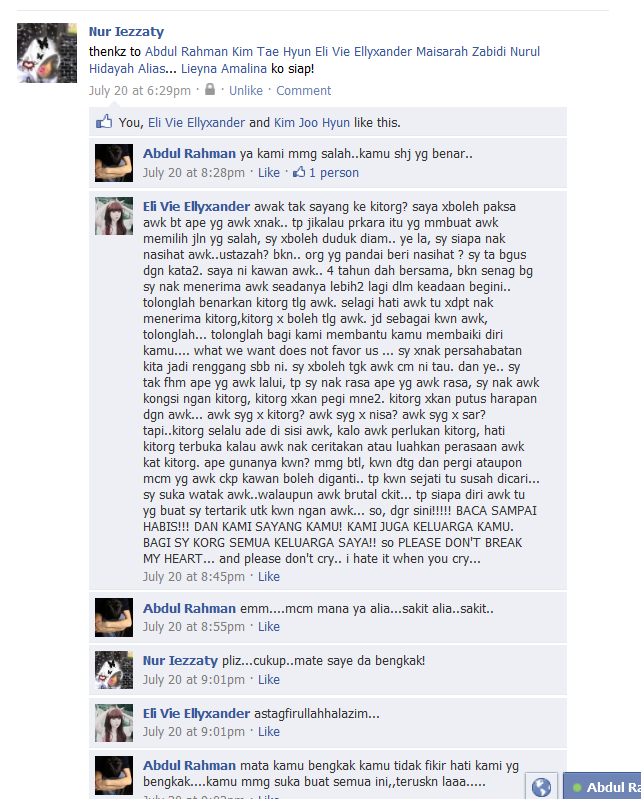This screenshot has width=641, height=799.
Task: Like Eli Vie Ellyxander's 8:45pm comment
Action: 269,577
